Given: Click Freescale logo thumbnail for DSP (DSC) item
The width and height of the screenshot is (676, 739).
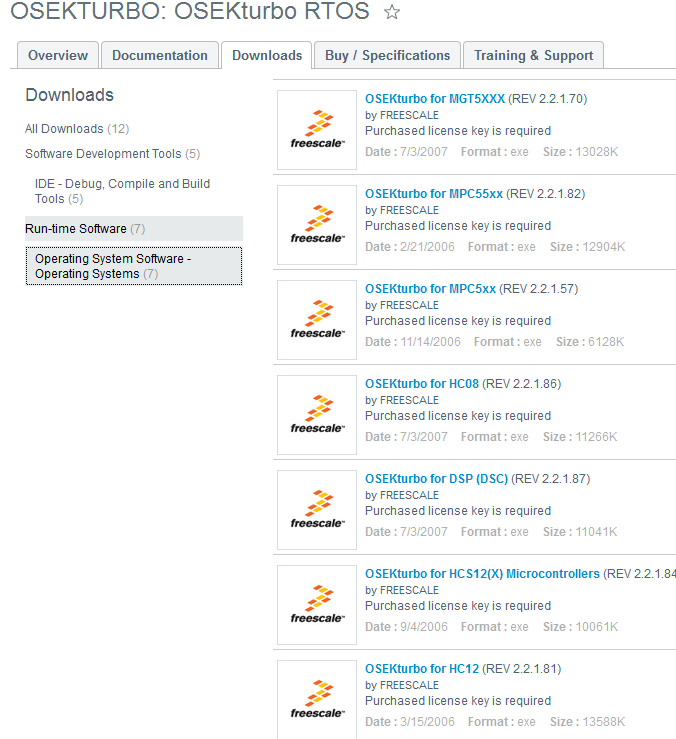Looking at the screenshot, I should 317,510.
